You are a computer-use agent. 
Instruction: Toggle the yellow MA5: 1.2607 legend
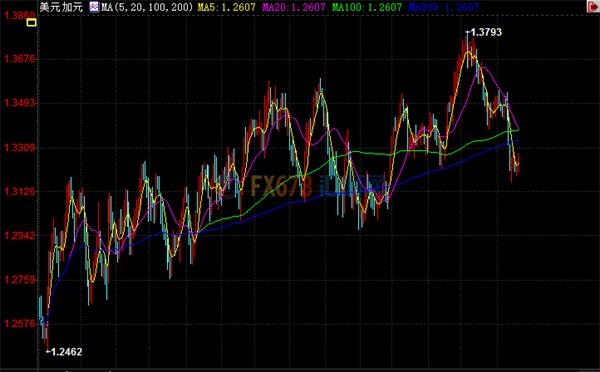[227, 7]
